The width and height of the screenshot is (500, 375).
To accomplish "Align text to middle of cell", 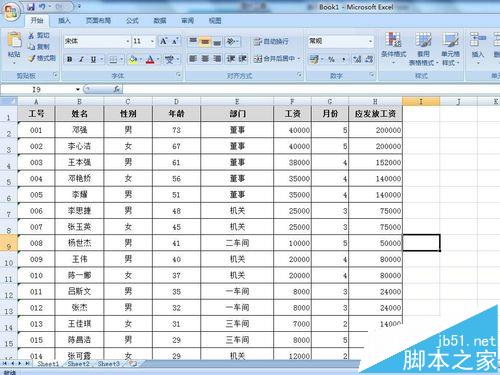I will click(x=205, y=41).
